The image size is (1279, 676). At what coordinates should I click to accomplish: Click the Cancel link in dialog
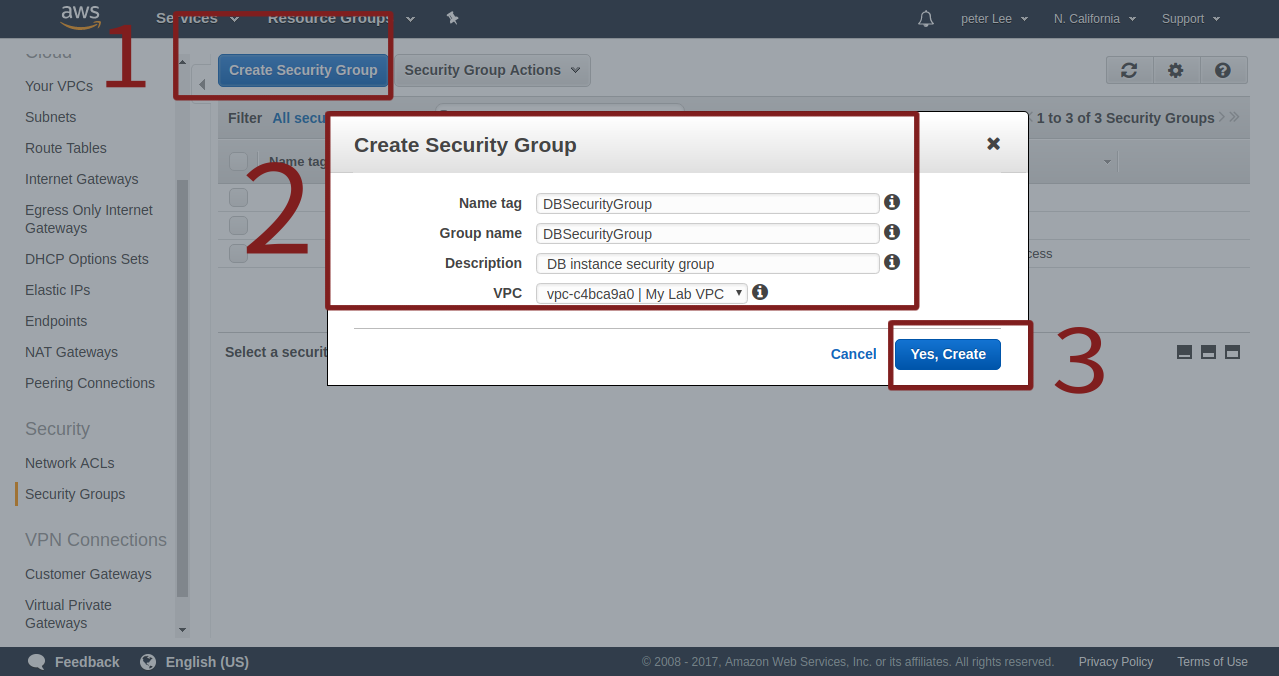click(x=853, y=354)
